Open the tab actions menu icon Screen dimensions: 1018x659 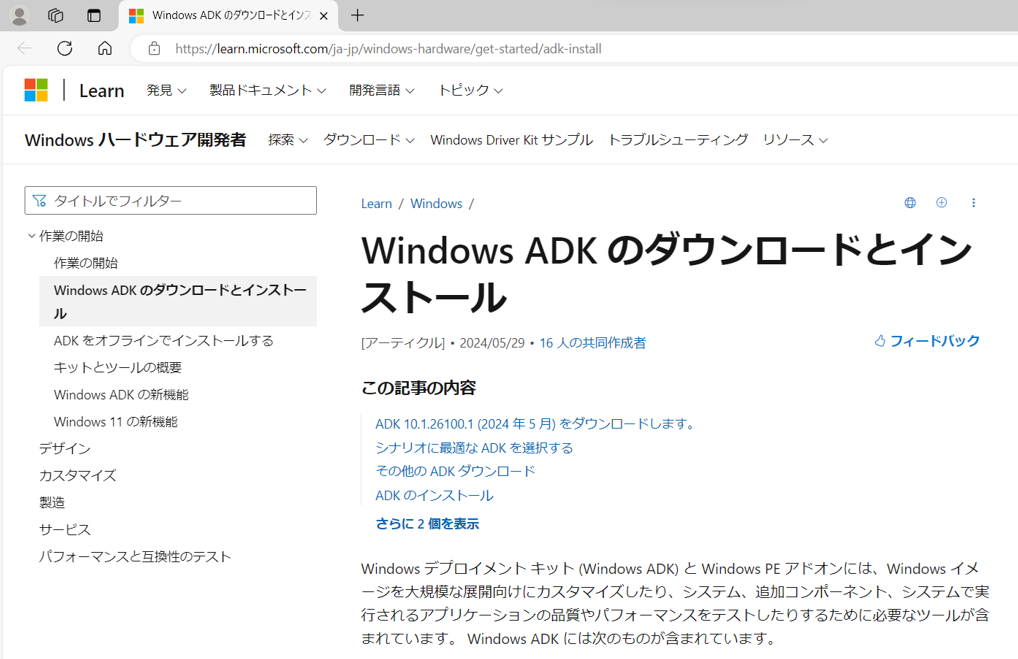[94, 16]
